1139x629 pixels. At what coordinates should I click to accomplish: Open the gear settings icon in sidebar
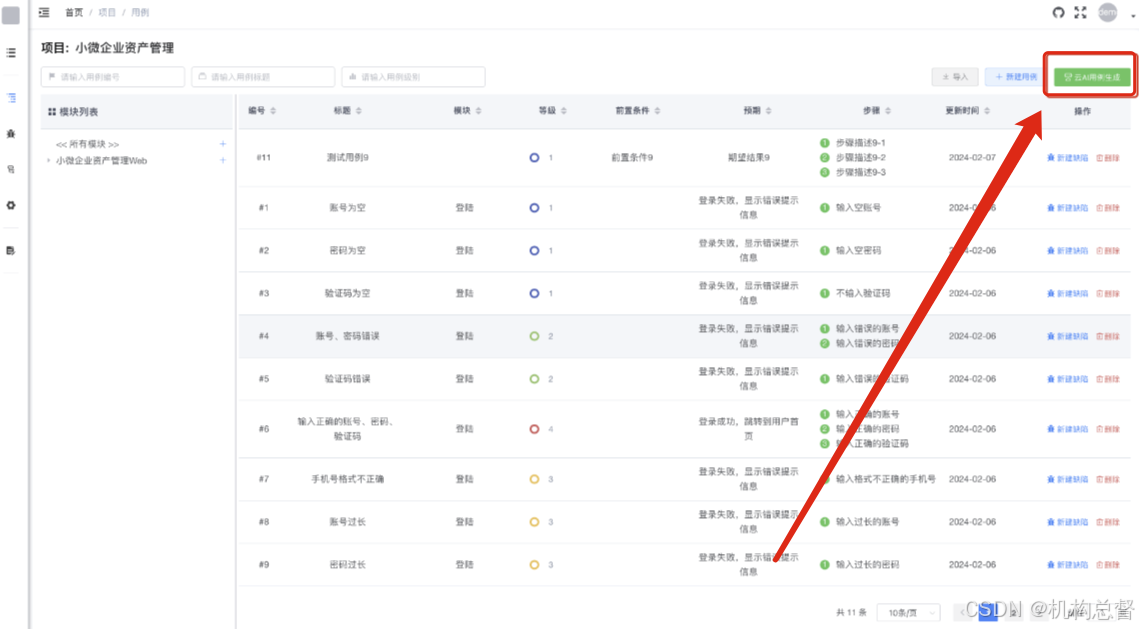(11, 206)
